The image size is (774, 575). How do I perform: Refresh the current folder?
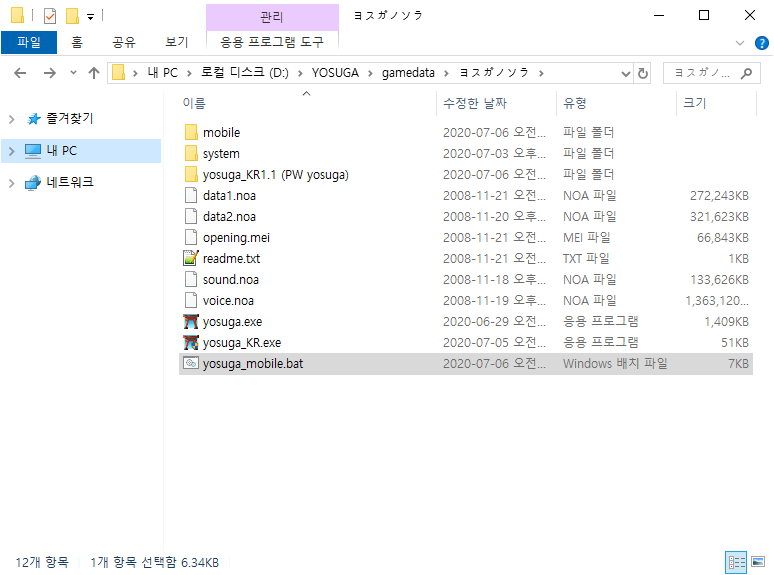coord(643,74)
